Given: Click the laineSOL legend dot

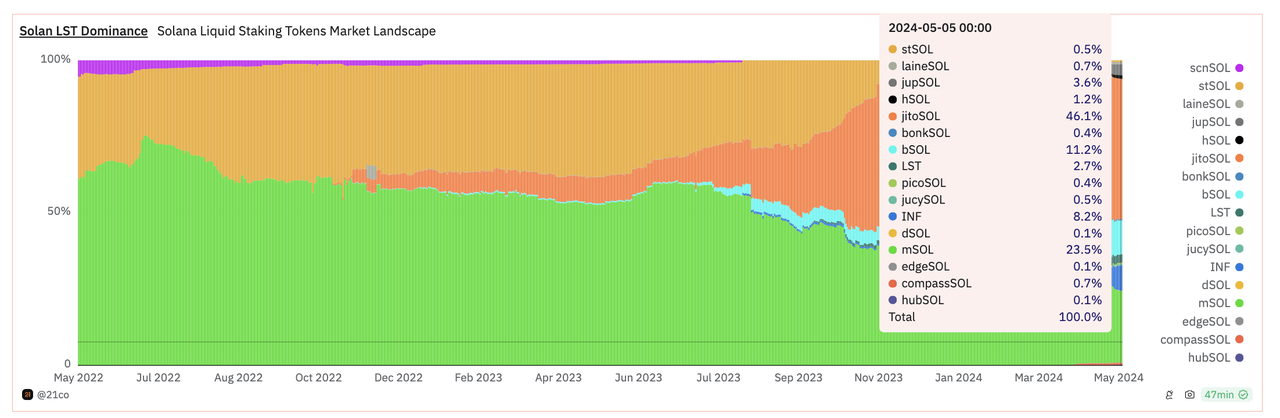Looking at the screenshot, I should pyautogui.click(x=1239, y=104).
